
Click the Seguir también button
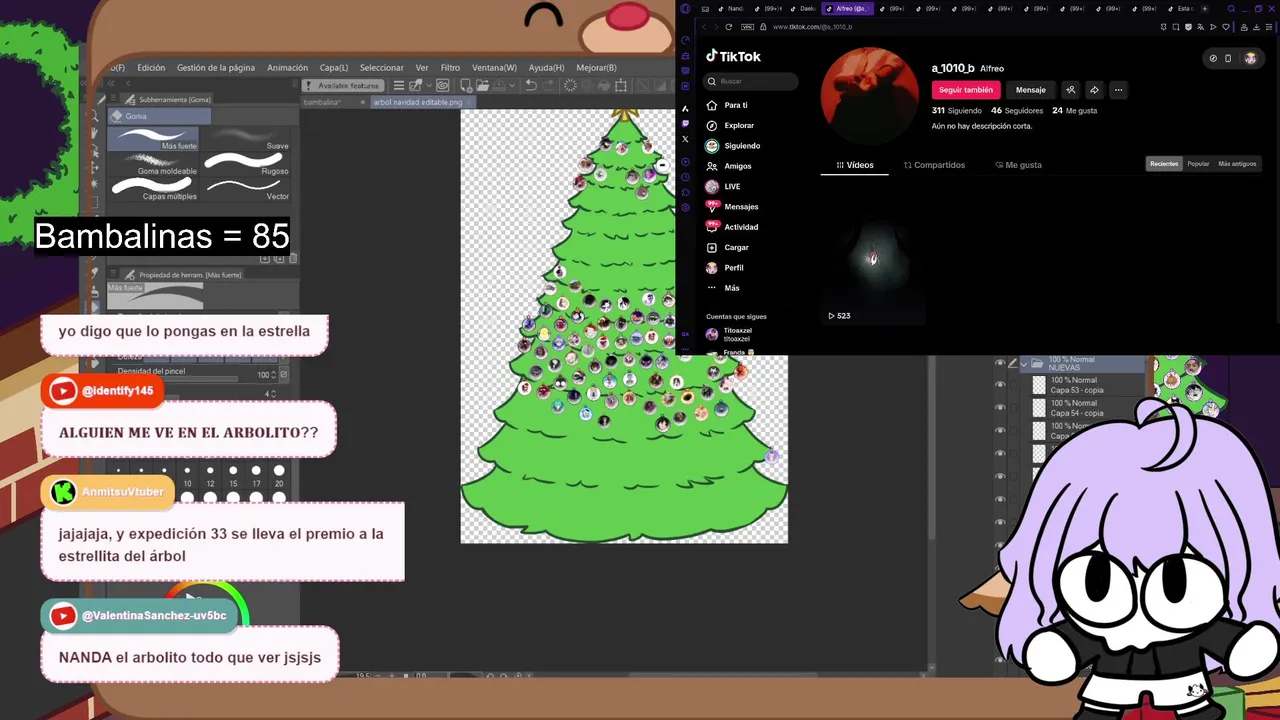[966, 90]
